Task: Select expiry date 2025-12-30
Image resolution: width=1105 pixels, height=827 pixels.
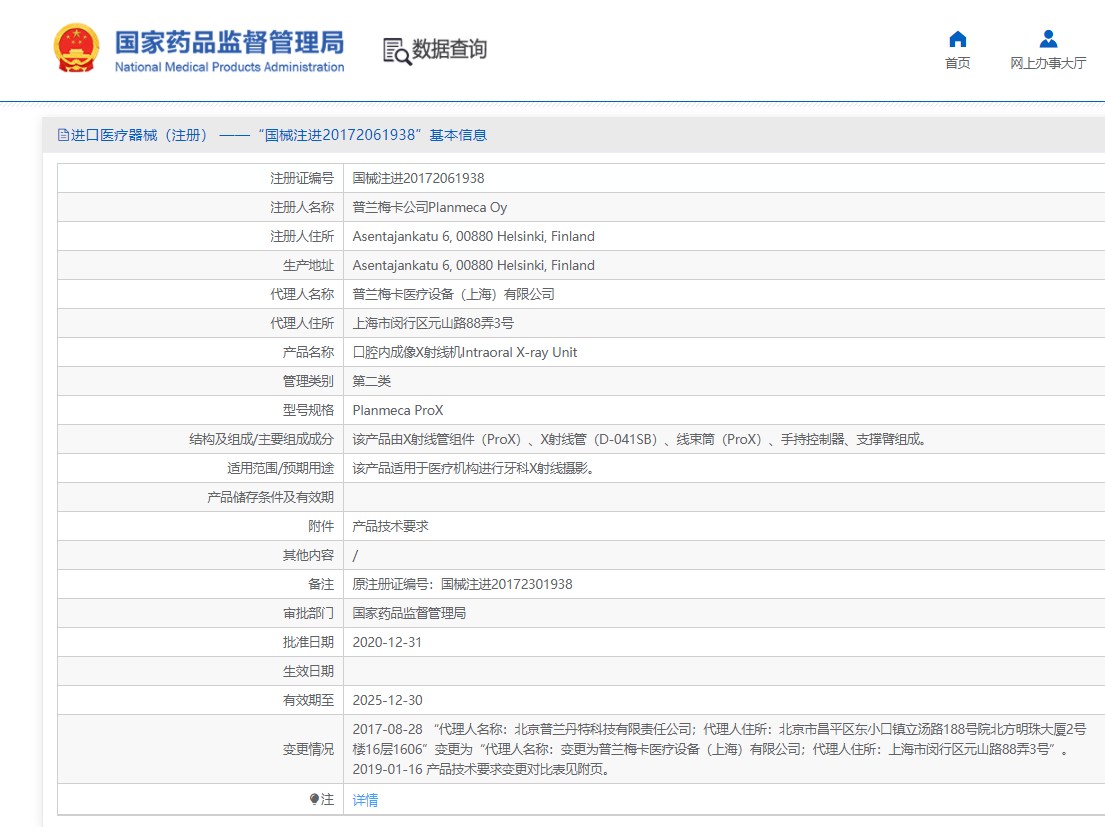Action: coord(388,700)
